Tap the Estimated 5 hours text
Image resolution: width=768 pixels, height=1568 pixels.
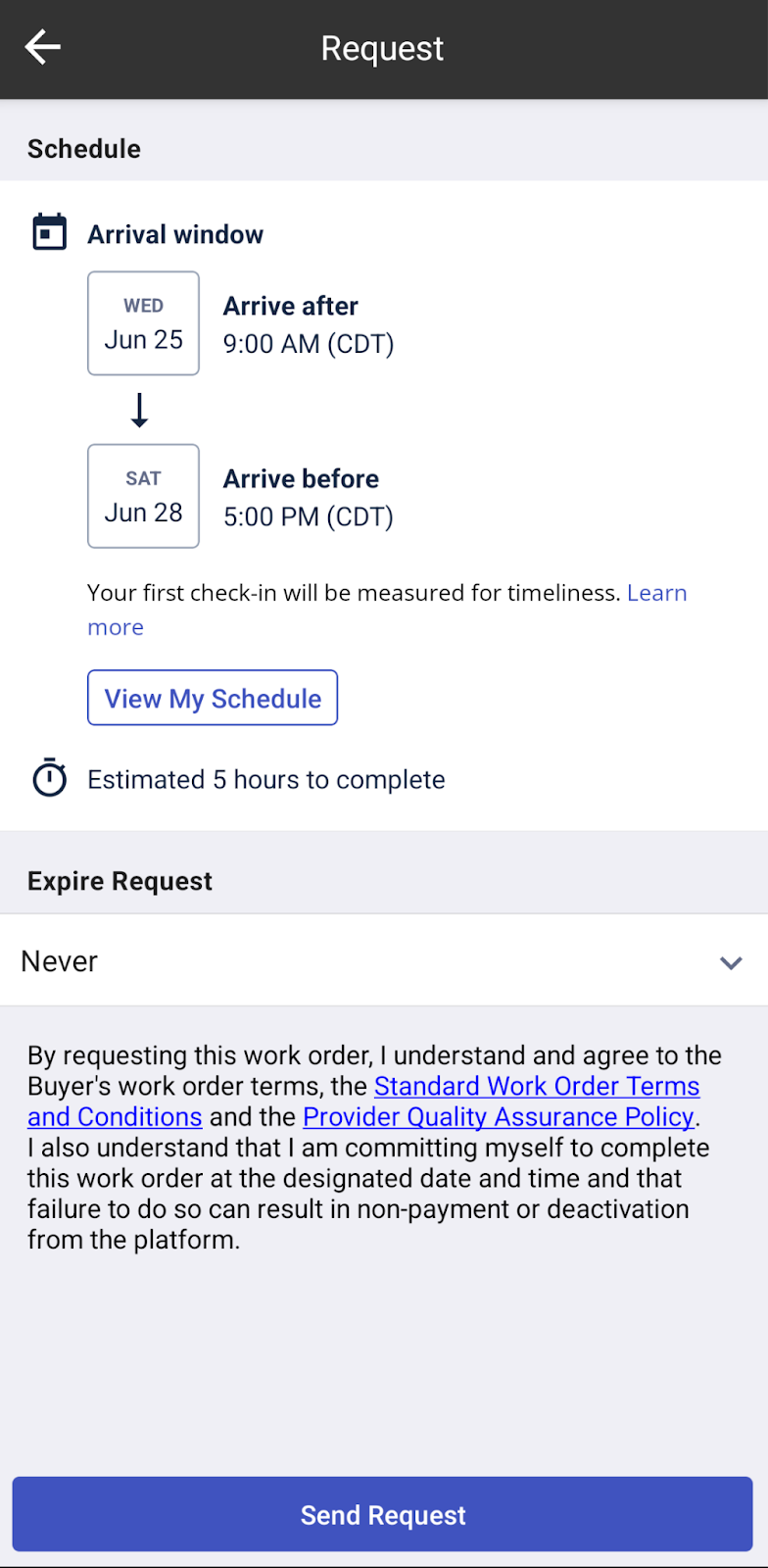pyautogui.click(x=266, y=779)
